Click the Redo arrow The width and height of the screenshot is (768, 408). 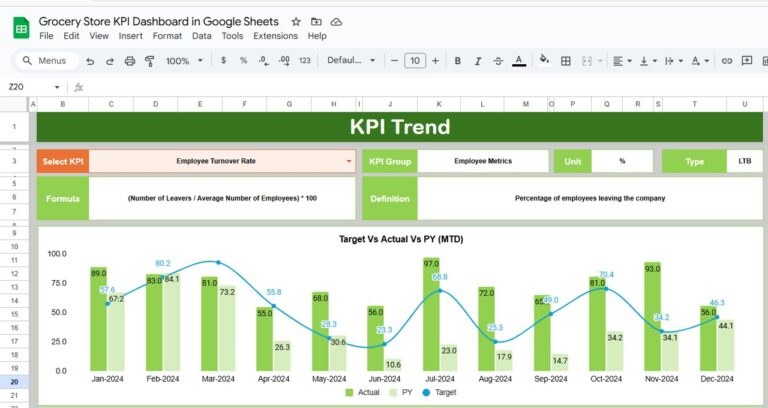110,61
